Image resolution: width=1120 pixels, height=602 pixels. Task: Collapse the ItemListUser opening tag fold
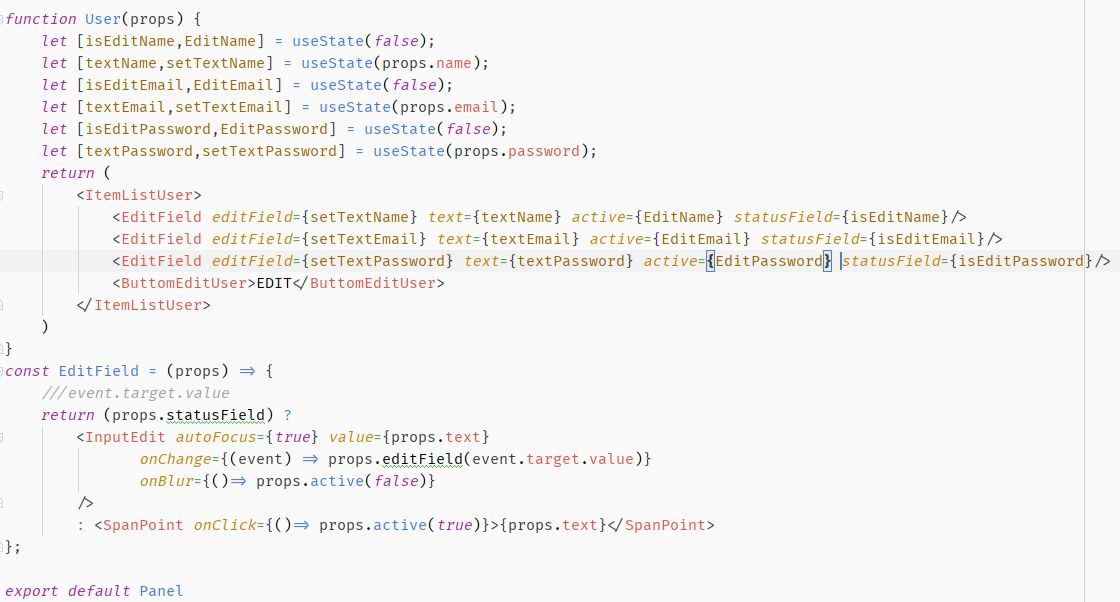[x=2, y=195]
